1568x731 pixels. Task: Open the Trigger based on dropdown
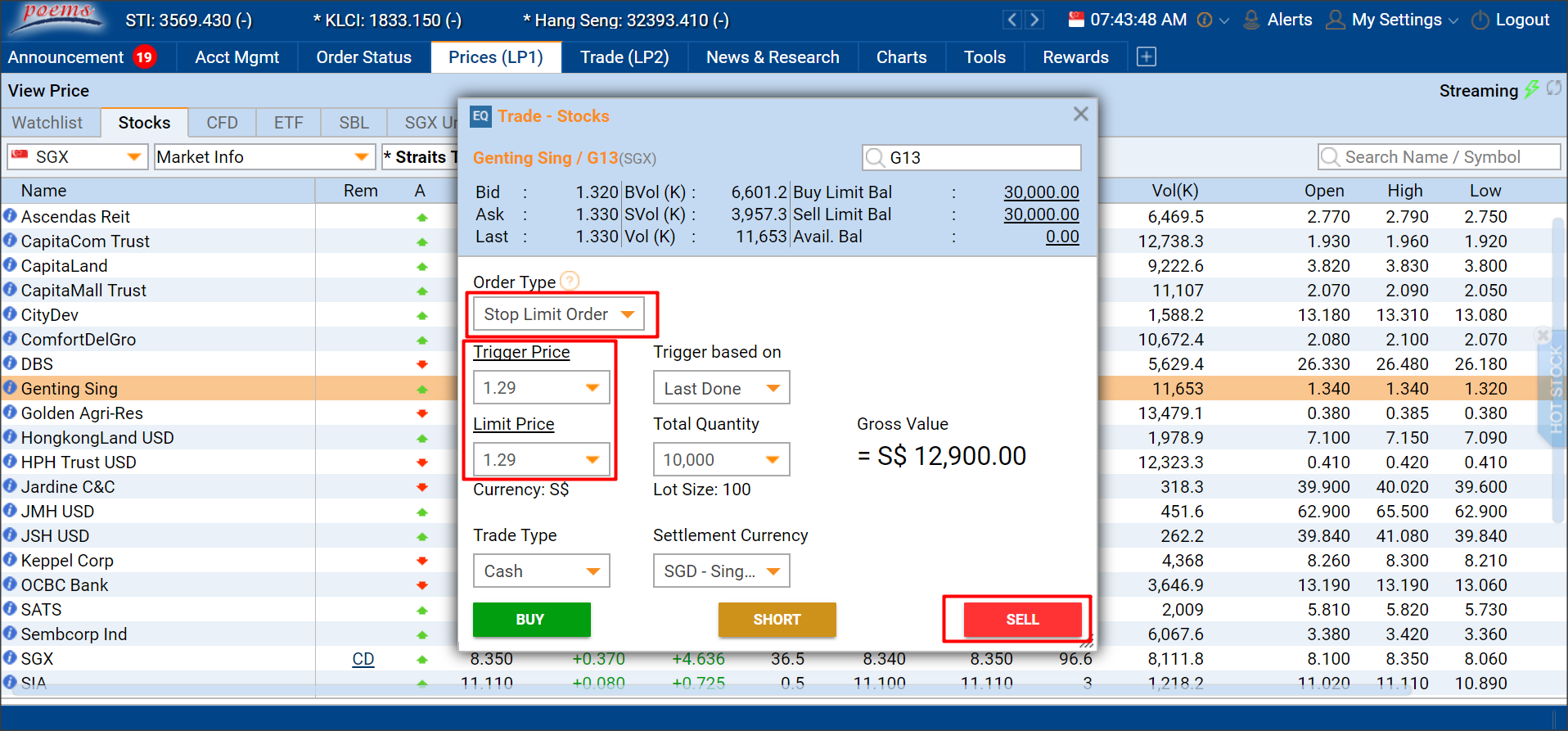(x=721, y=388)
